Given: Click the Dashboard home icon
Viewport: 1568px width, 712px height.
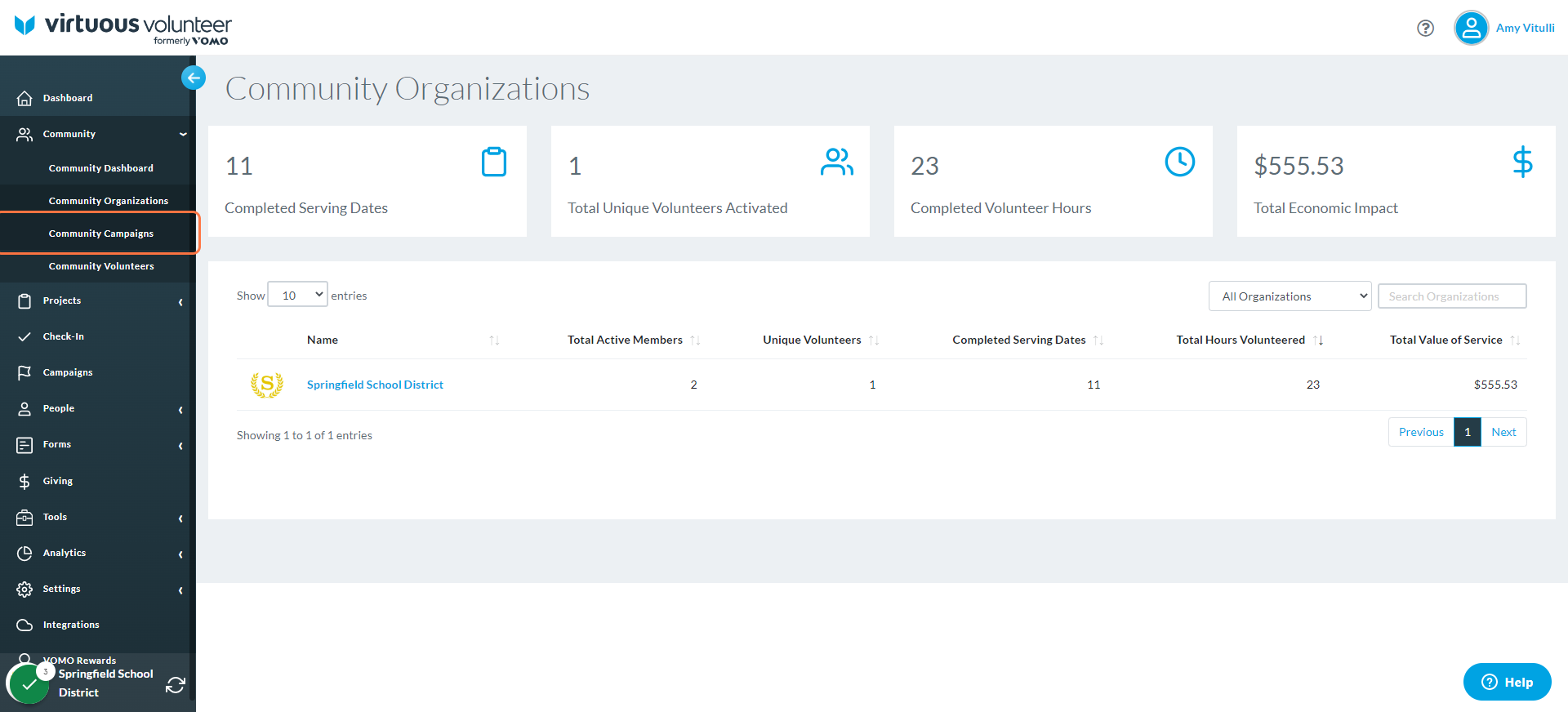Looking at the screenshot, I should 24,98.
